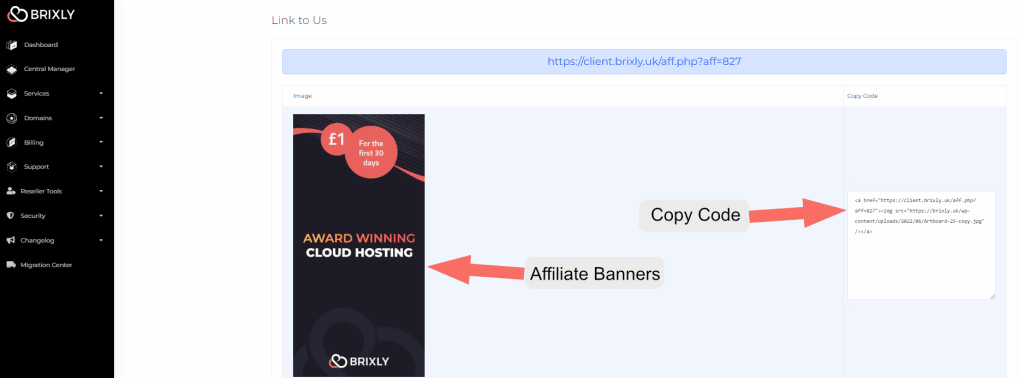Click the Security shield icon
1024x378 pixels.
click(x=10, y=215)
